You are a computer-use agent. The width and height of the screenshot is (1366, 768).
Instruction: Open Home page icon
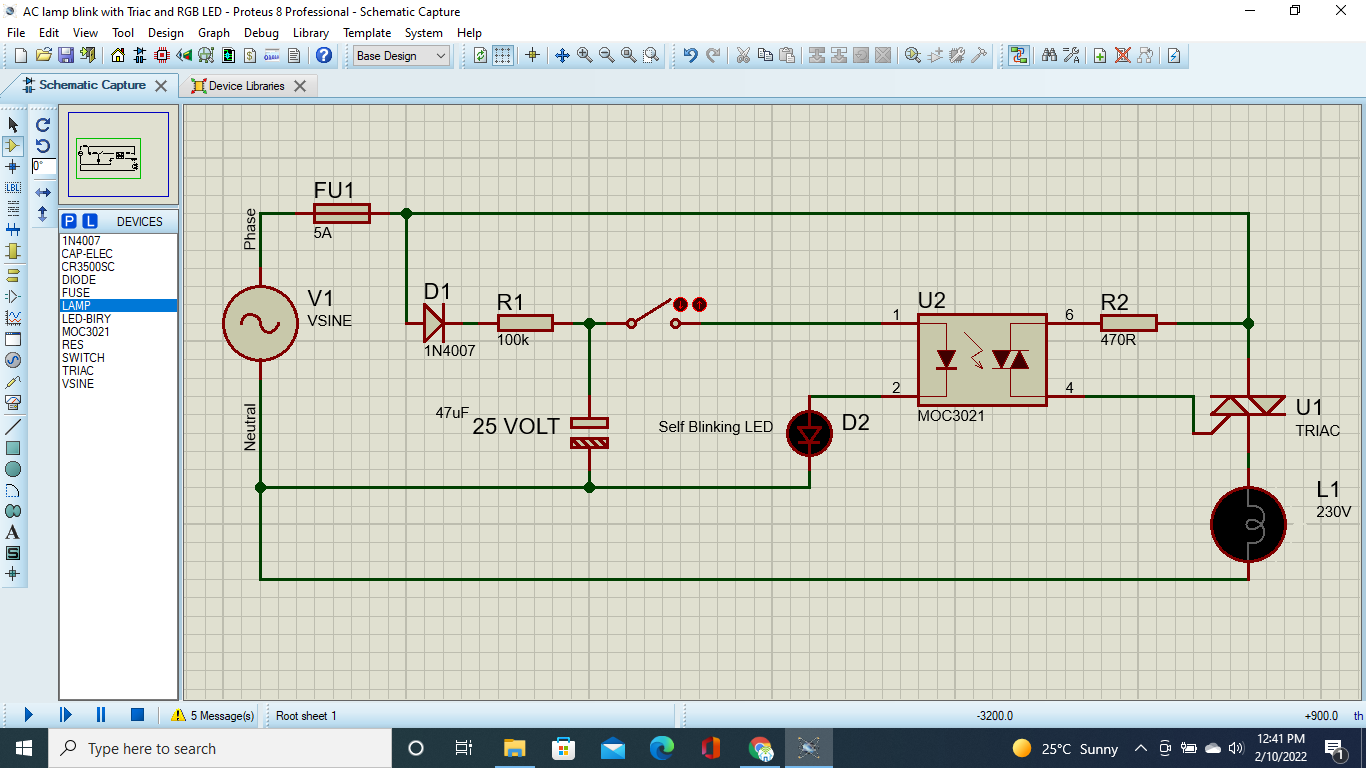118,55
